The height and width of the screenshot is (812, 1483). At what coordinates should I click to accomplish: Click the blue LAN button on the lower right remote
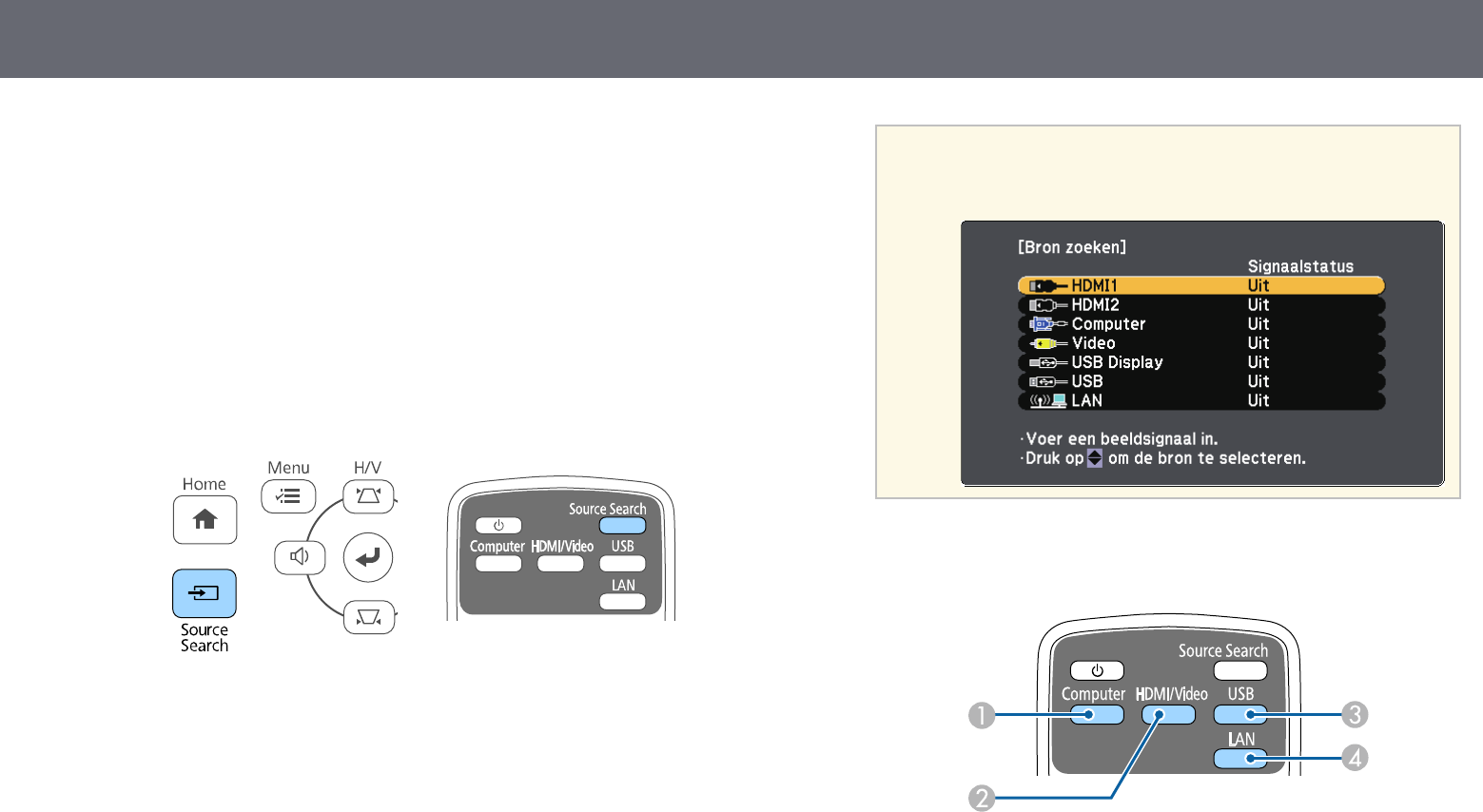[1240, 759]
